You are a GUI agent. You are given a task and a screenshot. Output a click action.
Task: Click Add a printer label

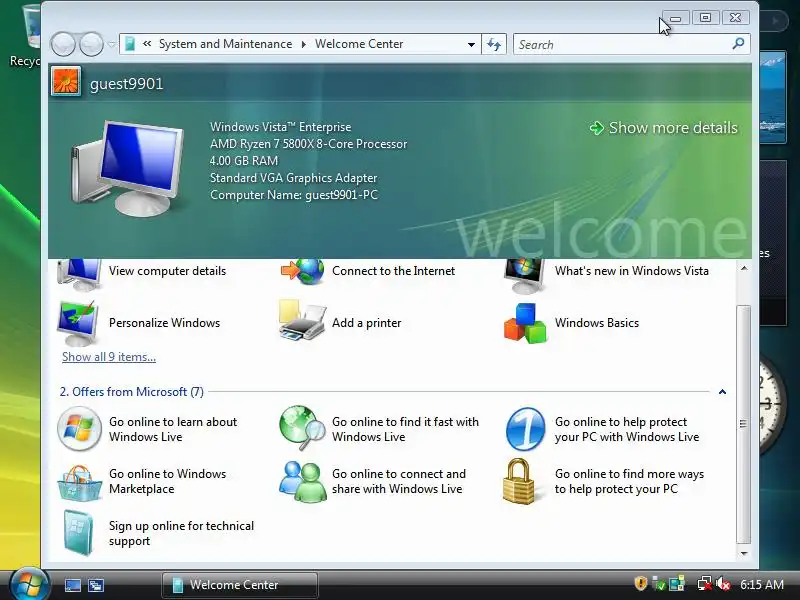(x=366, y=323)
